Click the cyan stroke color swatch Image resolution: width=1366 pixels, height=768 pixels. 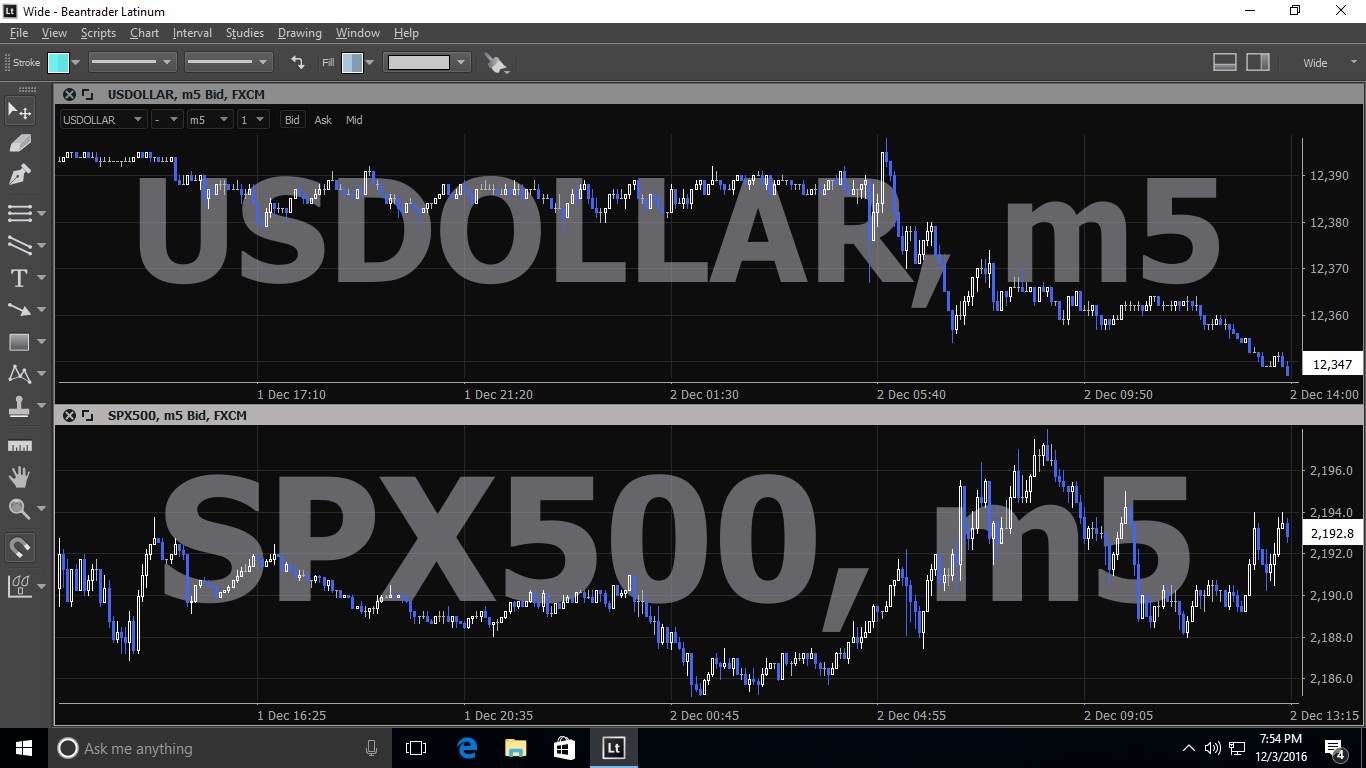(x=58, y=62)
